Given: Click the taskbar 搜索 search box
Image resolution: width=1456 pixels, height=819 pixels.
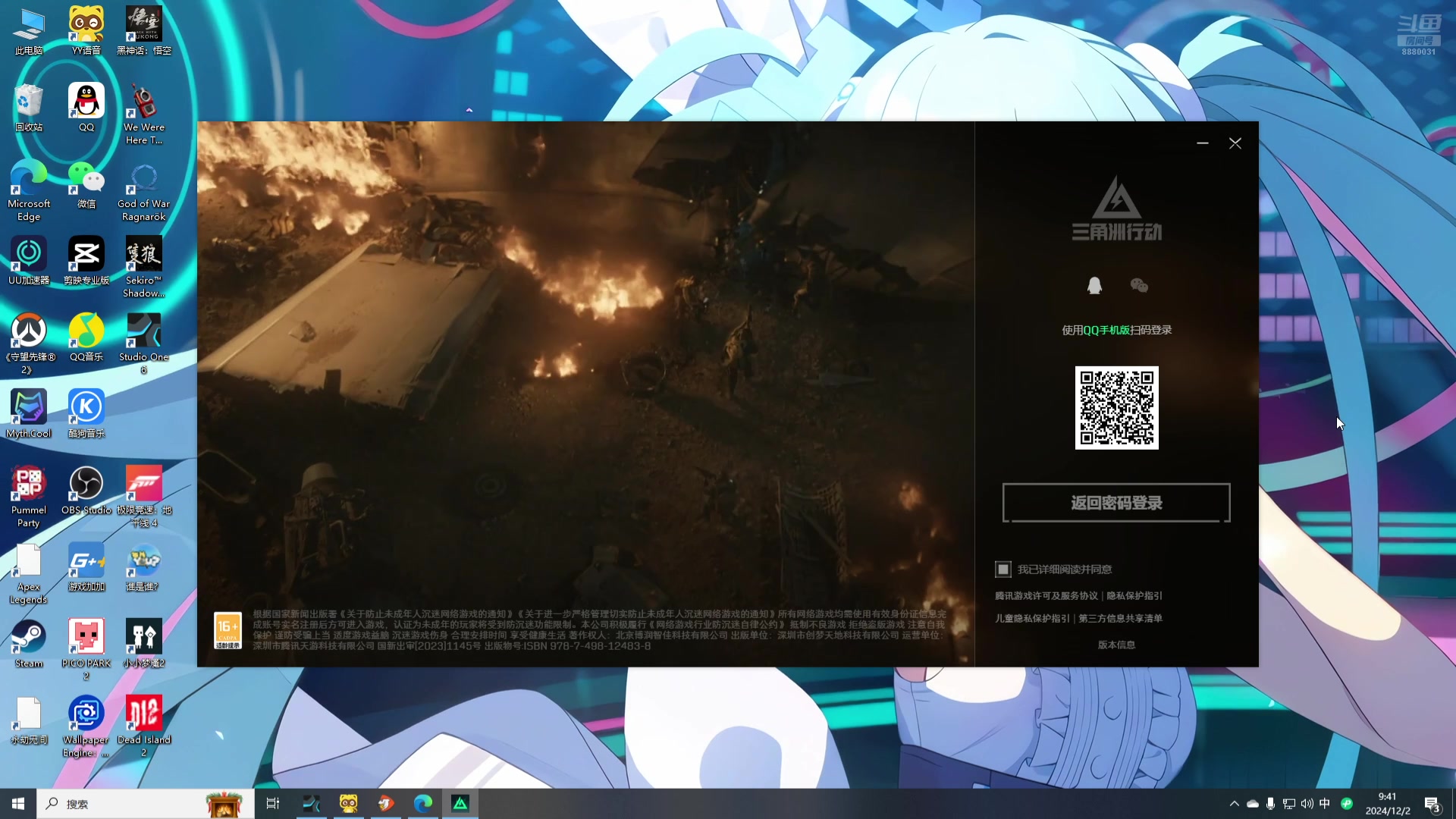Looking at the screenshot, I should pyautogui.click(x=144, y=803).
